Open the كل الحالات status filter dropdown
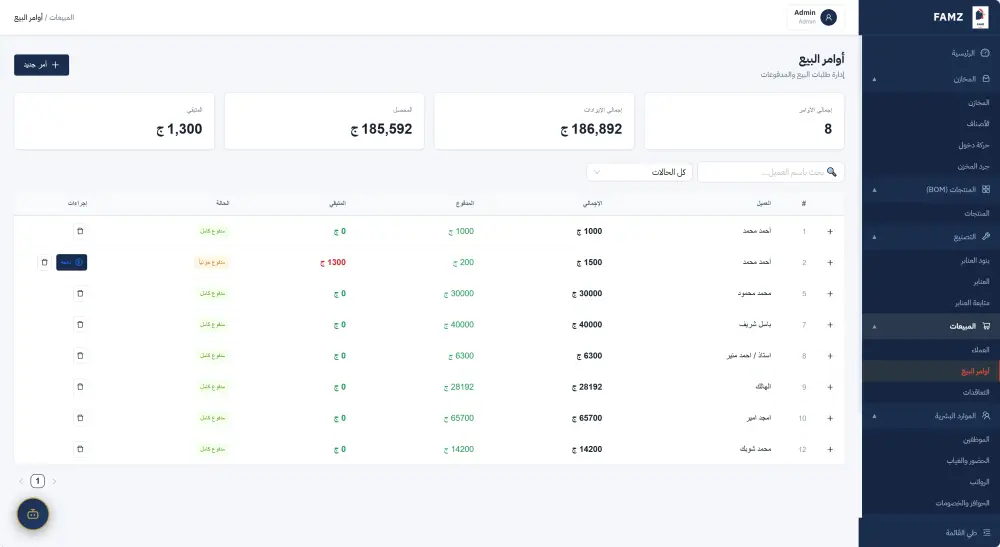The height and width of the screenshot is (547, 1000). pyautogui.click(x=640, y=172)
